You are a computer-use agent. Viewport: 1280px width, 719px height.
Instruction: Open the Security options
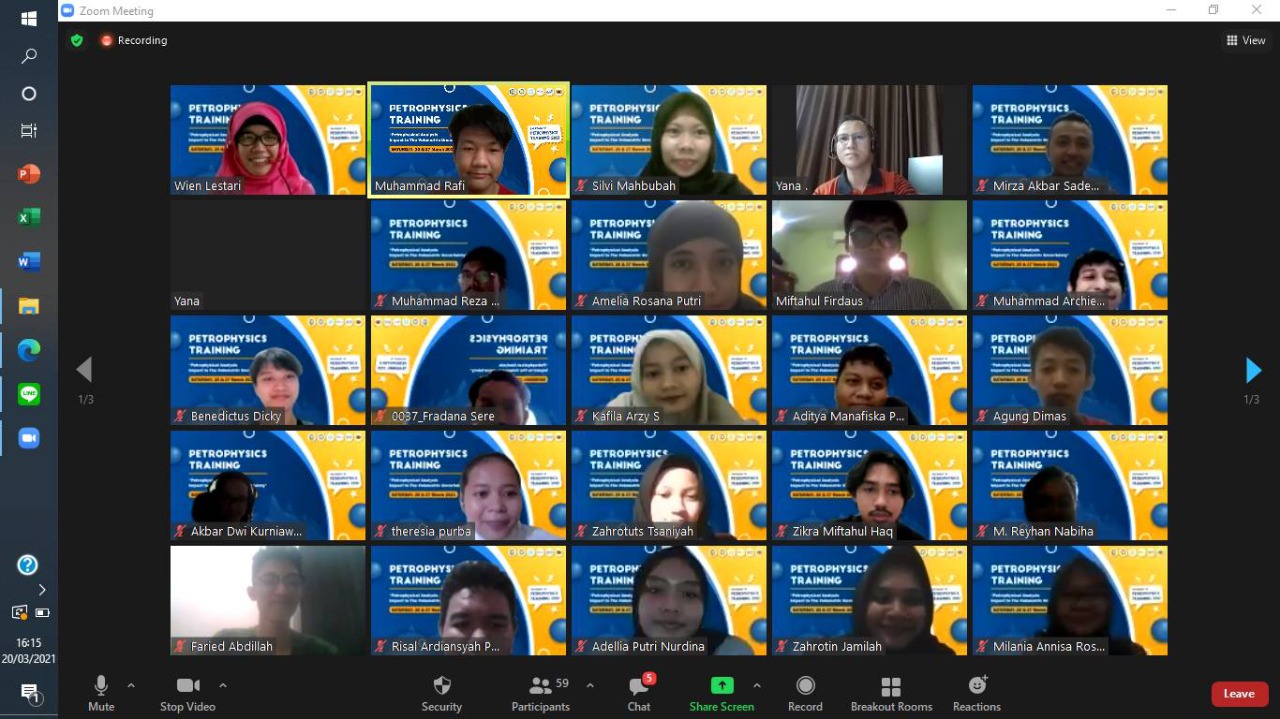point(441,690)
